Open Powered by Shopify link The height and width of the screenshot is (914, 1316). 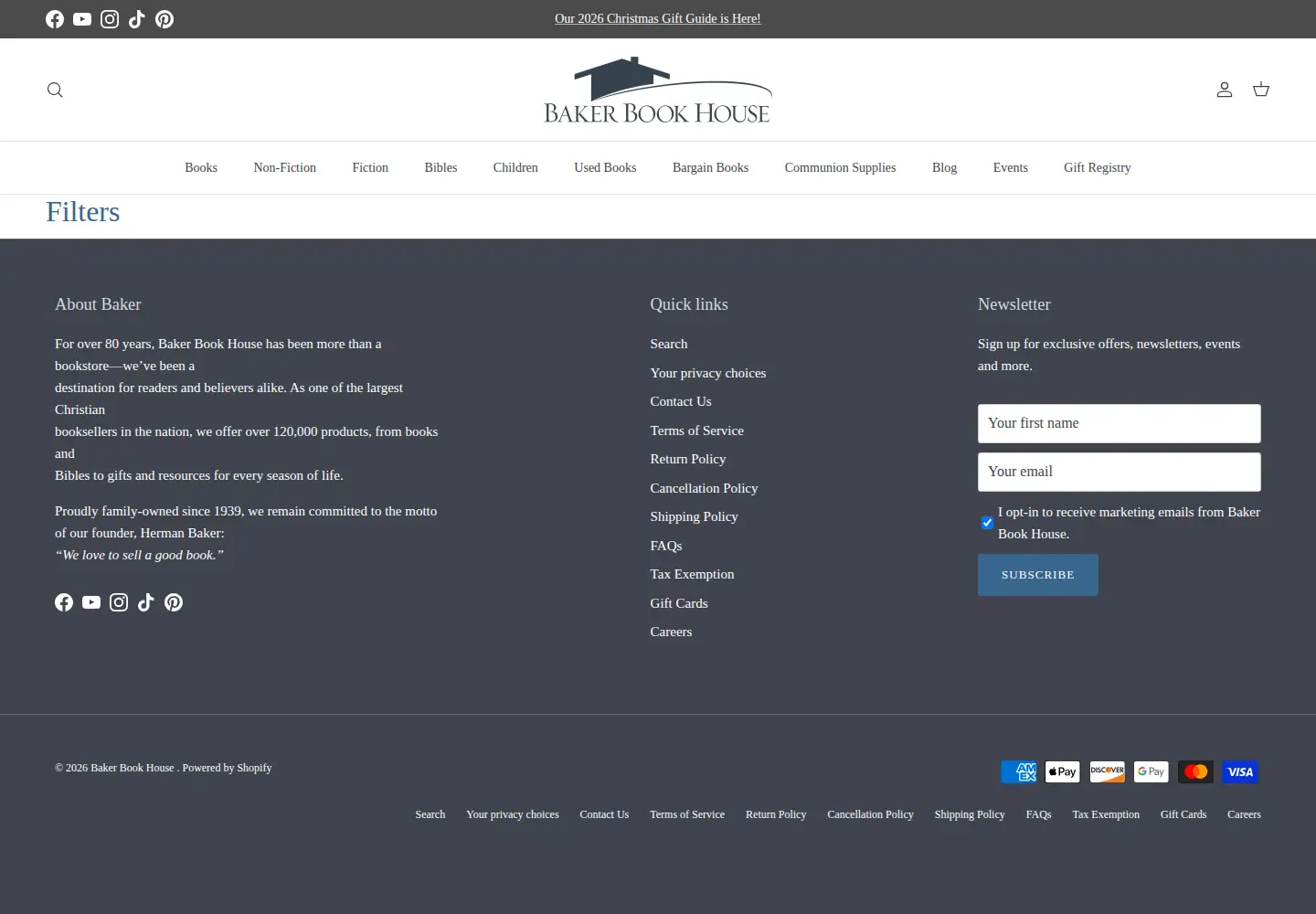[x=227, y=768]
